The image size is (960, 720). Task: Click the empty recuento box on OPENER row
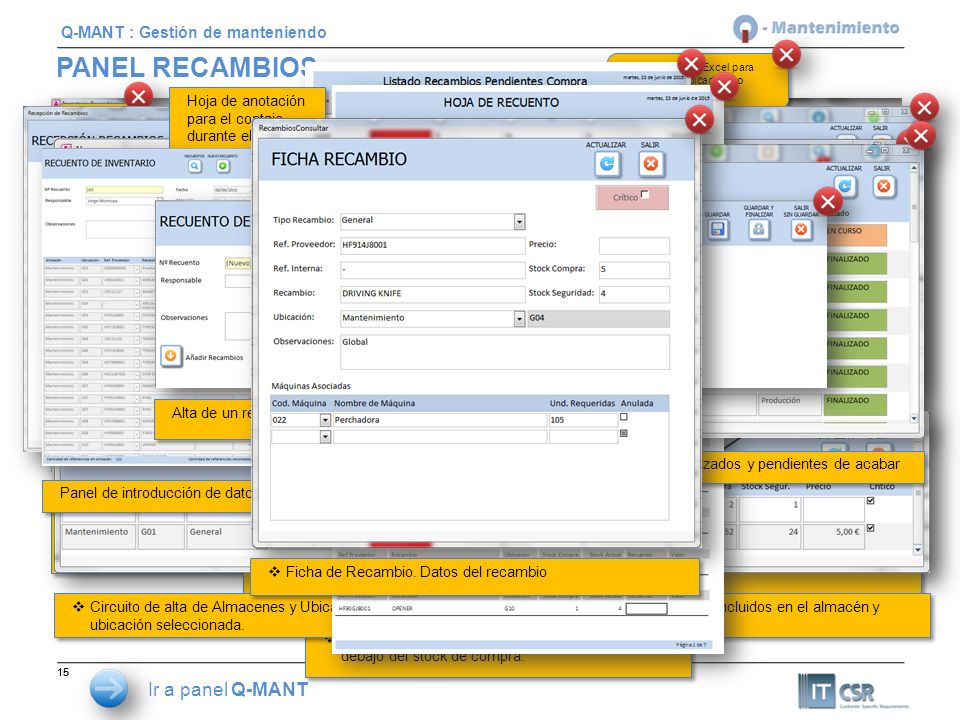click(x=647, y=609)
